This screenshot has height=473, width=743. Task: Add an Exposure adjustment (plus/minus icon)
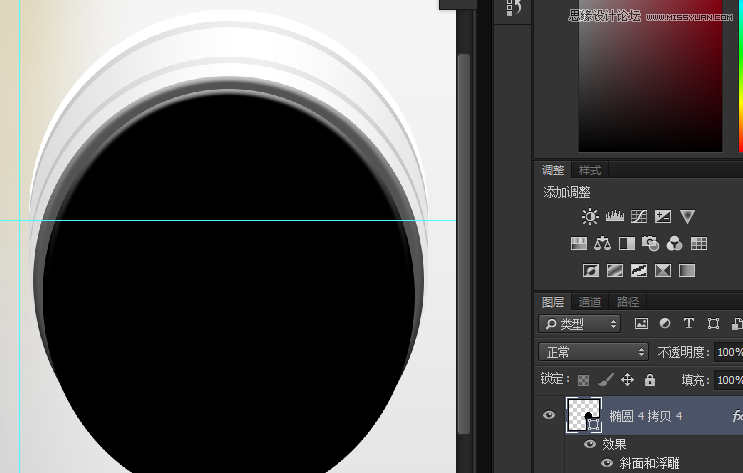pos(663,217)
